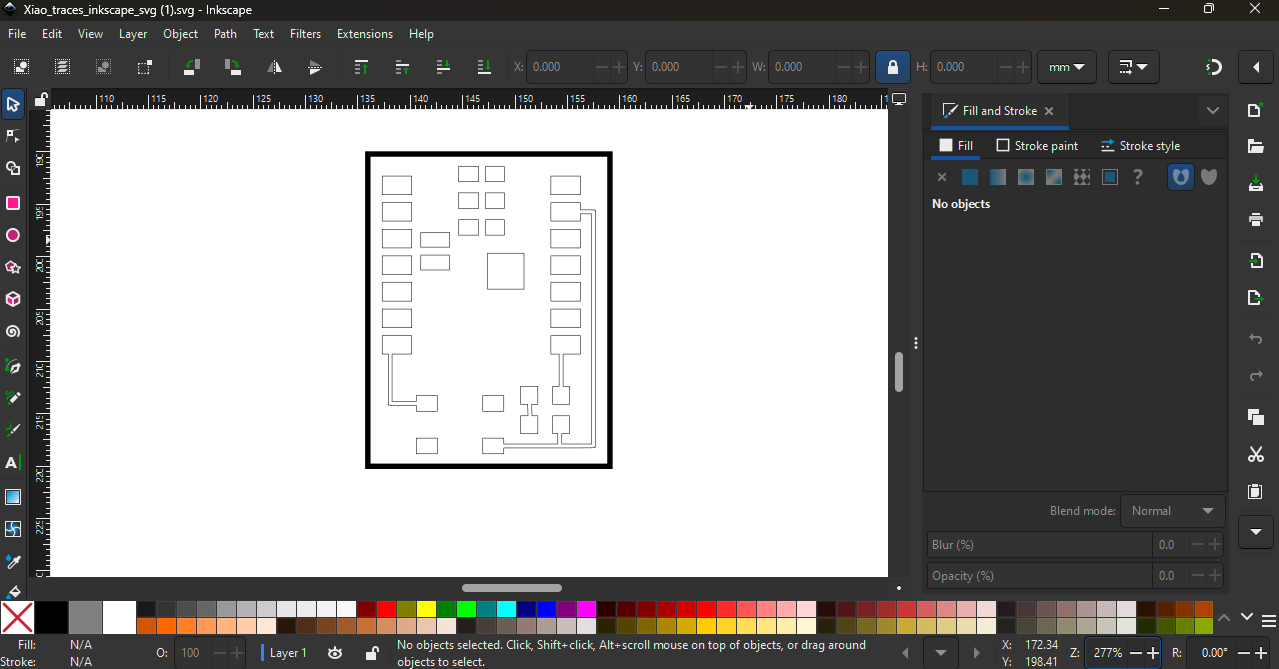Image resolution: width=1279 pixels, height=669 pixels.
Task: Raise selection to top icon
Action: 362,67
